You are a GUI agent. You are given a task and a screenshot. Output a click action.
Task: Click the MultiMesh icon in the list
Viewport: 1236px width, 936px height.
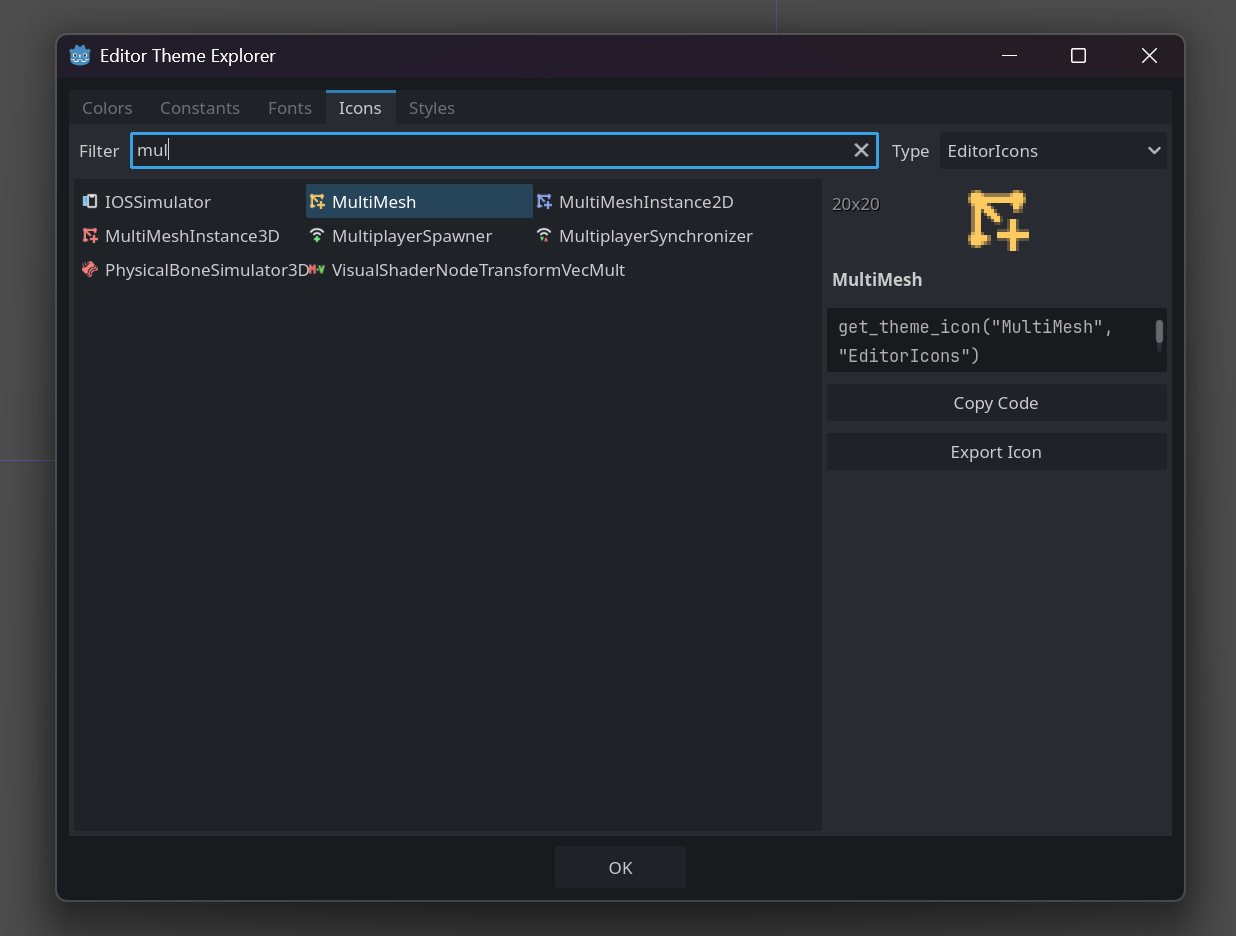coord(317,202)
